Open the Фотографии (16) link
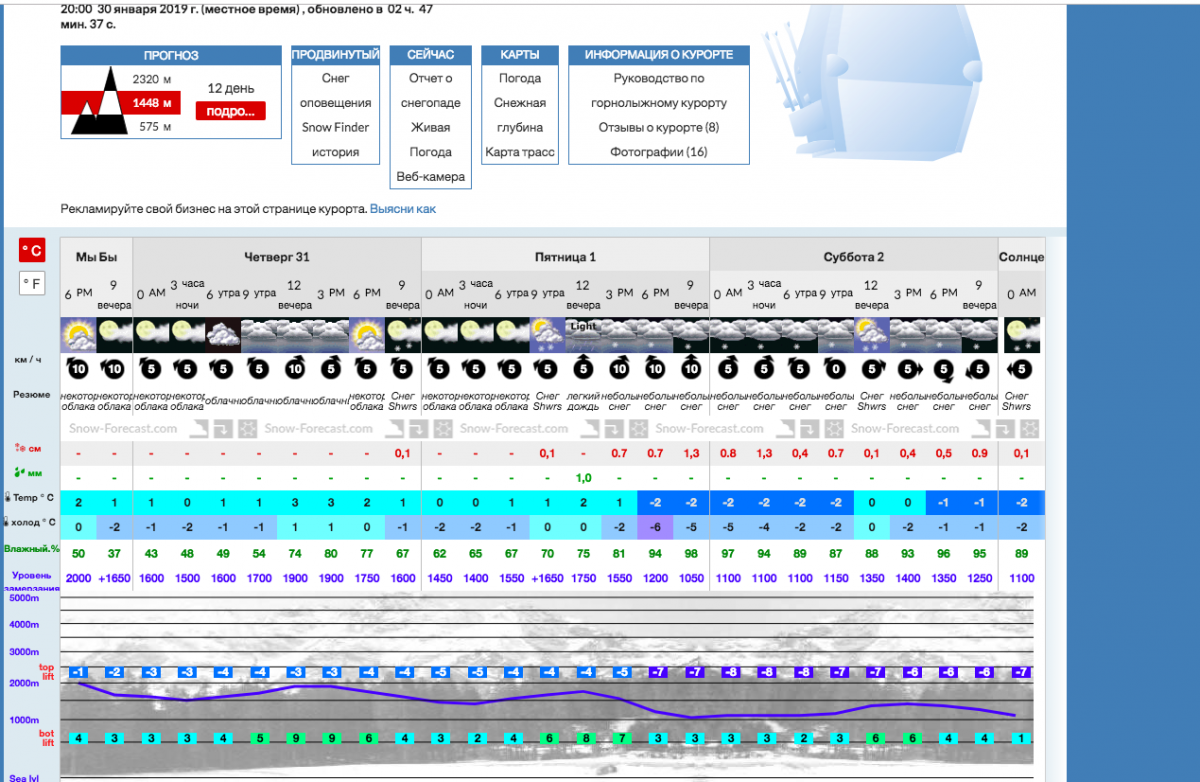This screenshot has width=1200, height=782. point(659,152)
